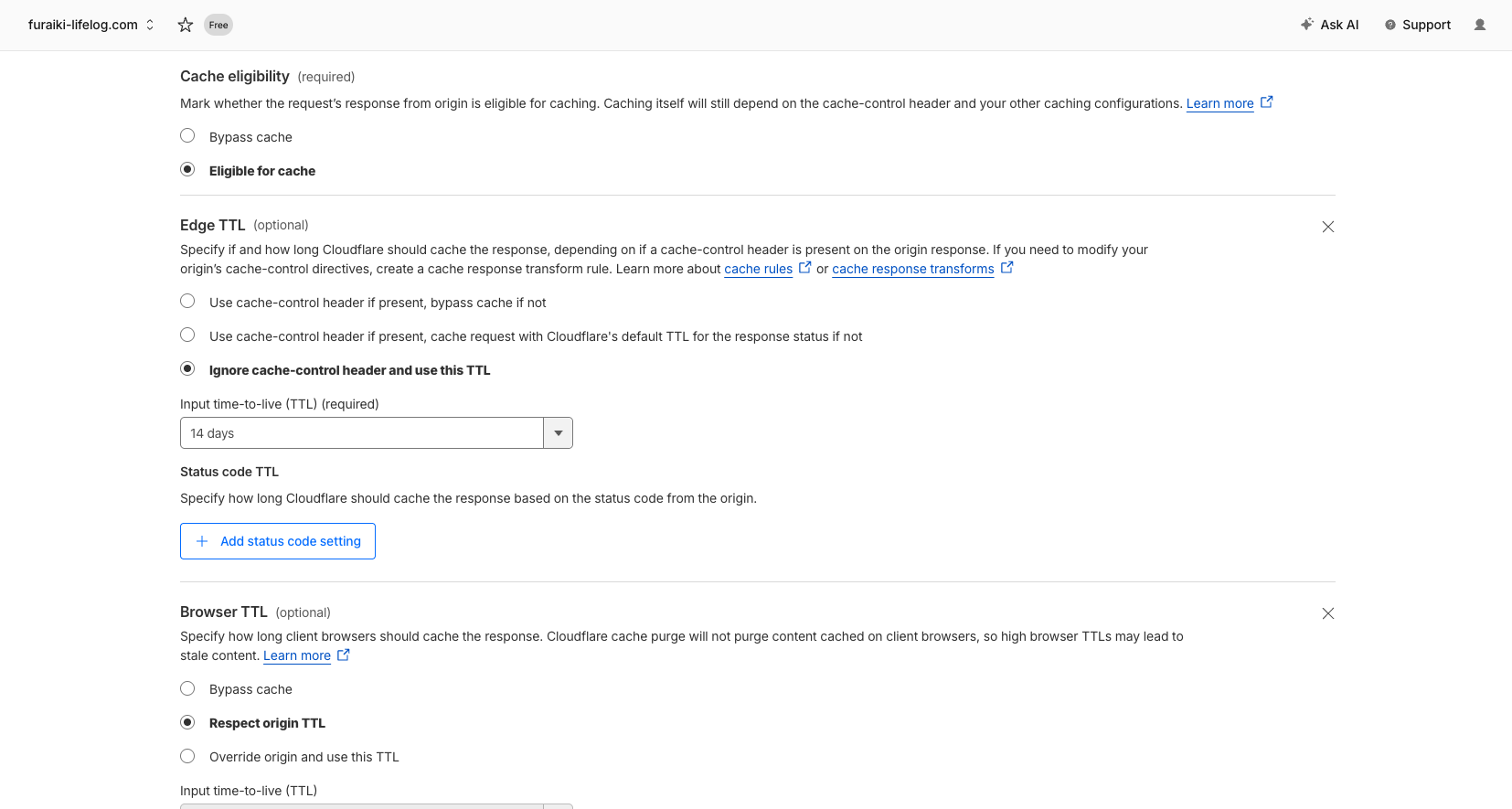1512x809 pixels.
Task: Click Add status code setting button
Action: click(x=278, y=541)
